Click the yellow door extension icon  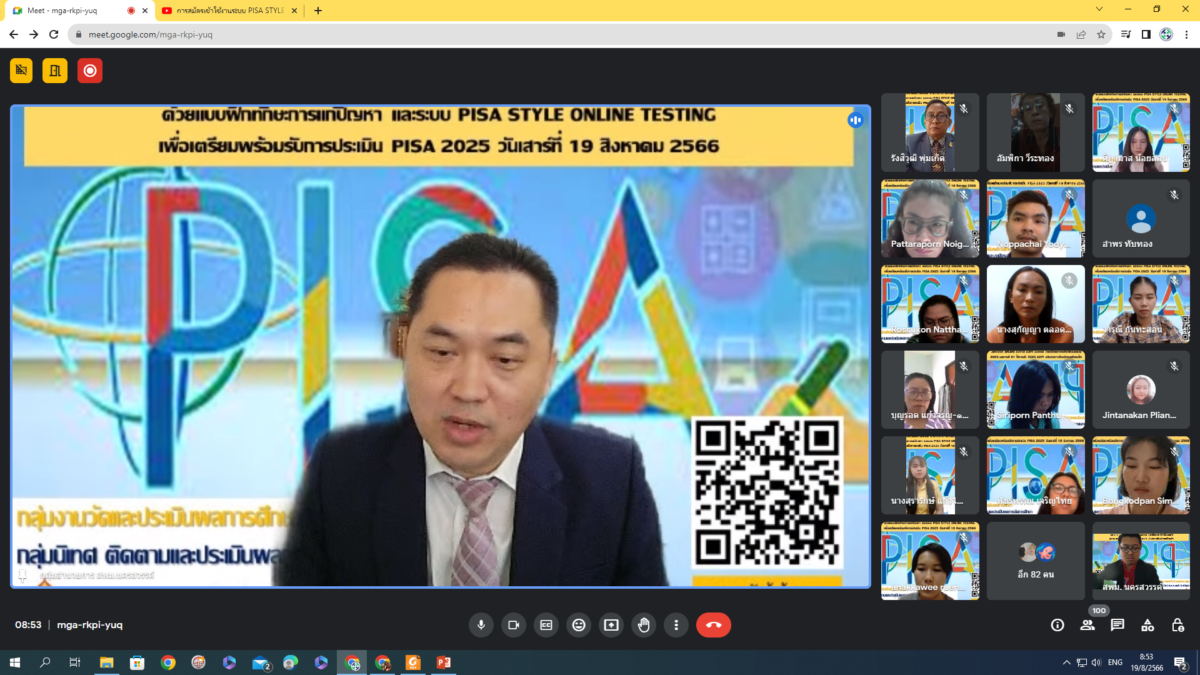coord(55,70)
